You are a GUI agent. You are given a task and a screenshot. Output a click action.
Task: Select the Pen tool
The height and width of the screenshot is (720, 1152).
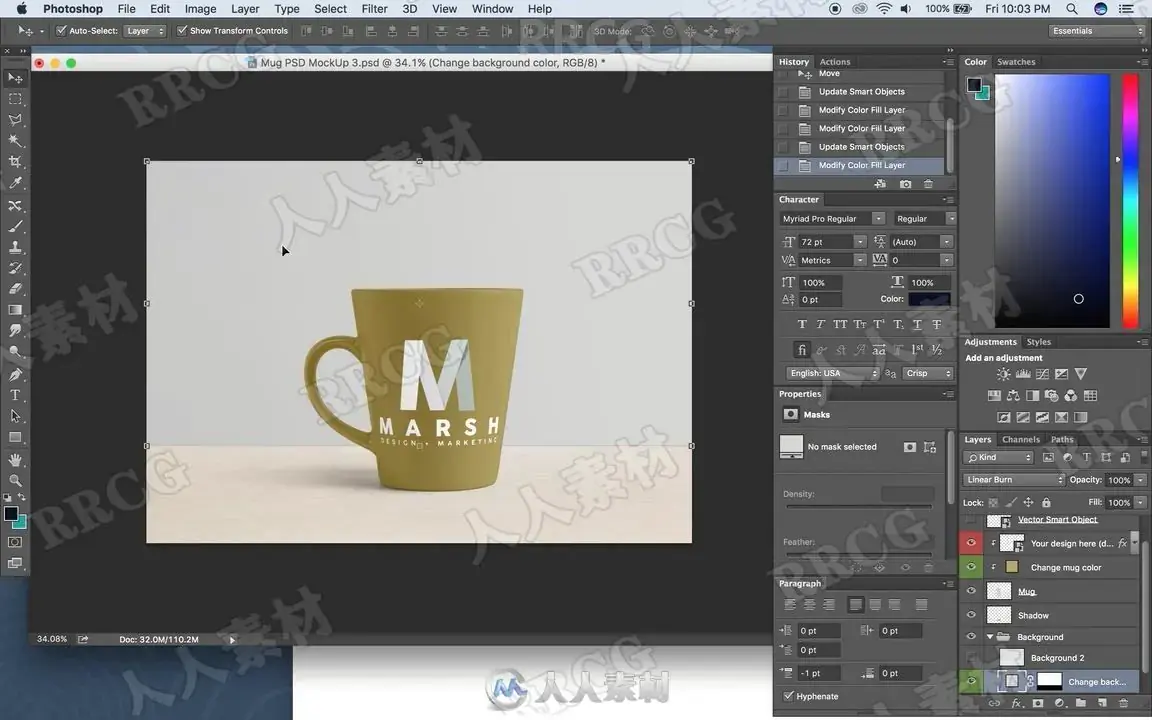[15, 375]
